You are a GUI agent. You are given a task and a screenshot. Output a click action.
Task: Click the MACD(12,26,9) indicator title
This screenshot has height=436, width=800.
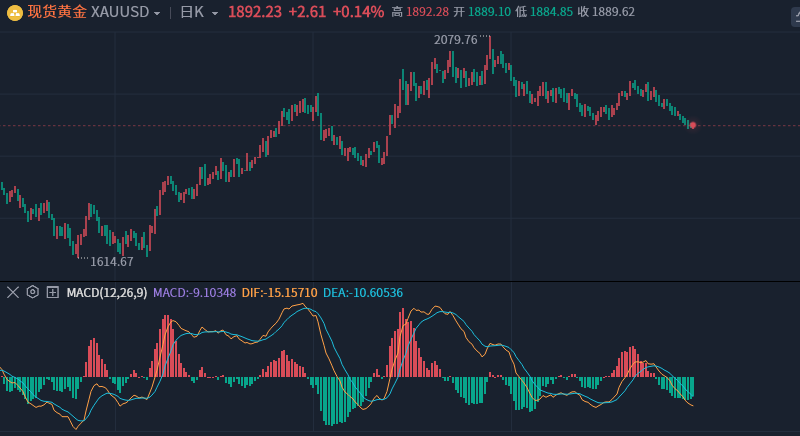tap(106, 293)
